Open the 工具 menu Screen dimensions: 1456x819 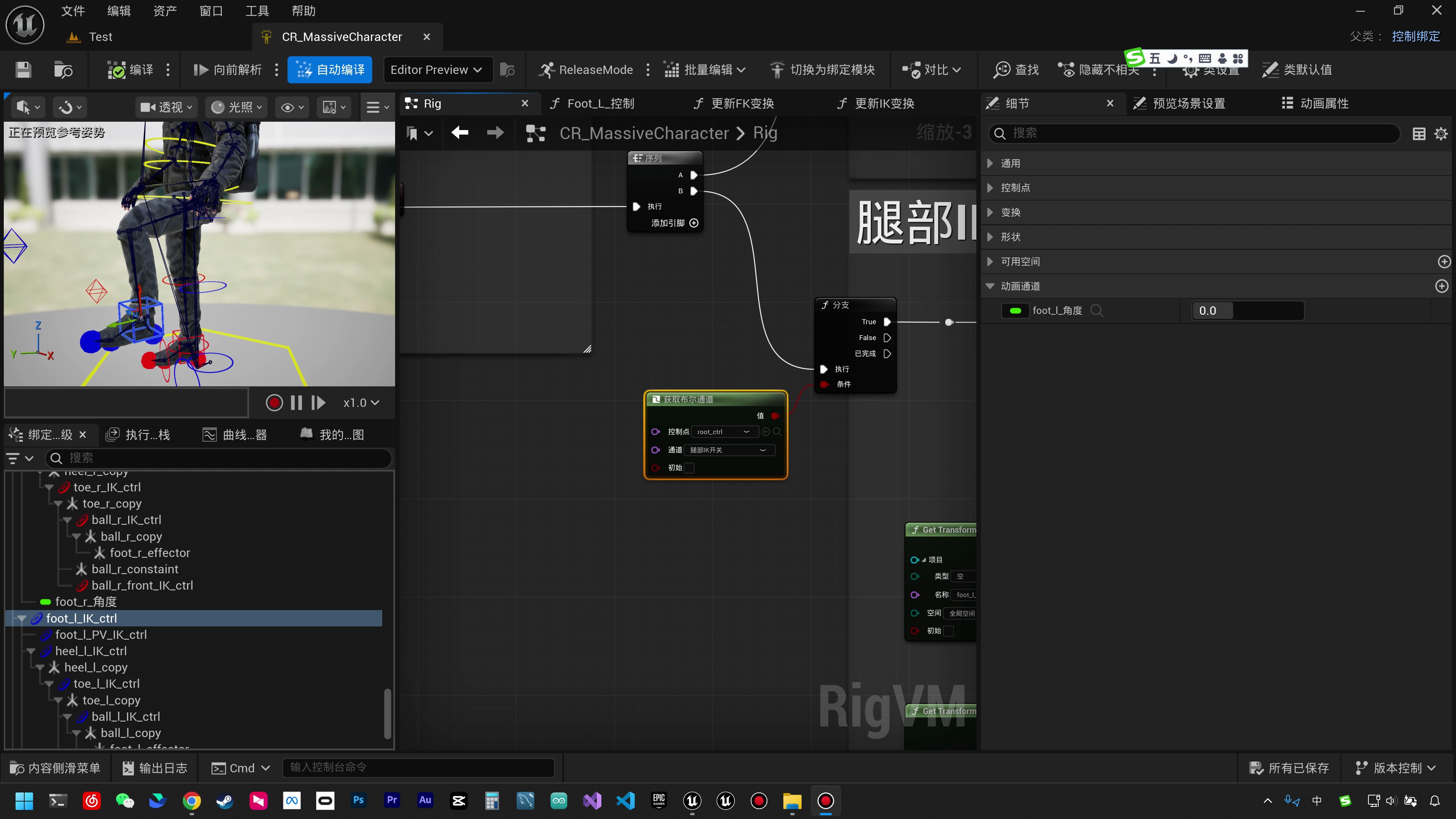pos(257,11)
